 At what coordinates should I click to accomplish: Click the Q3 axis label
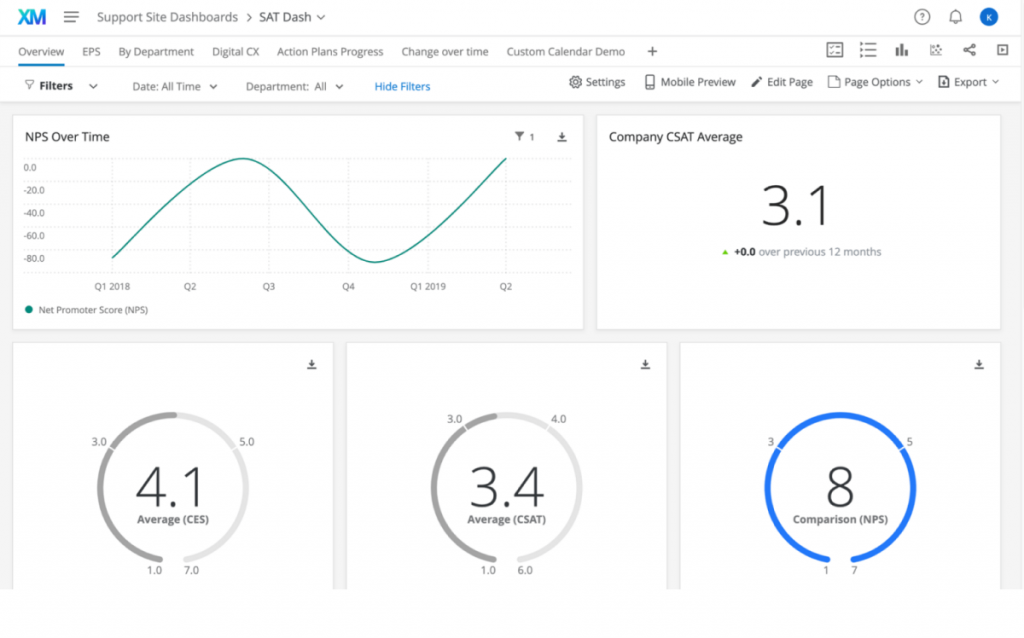(268, 287)
